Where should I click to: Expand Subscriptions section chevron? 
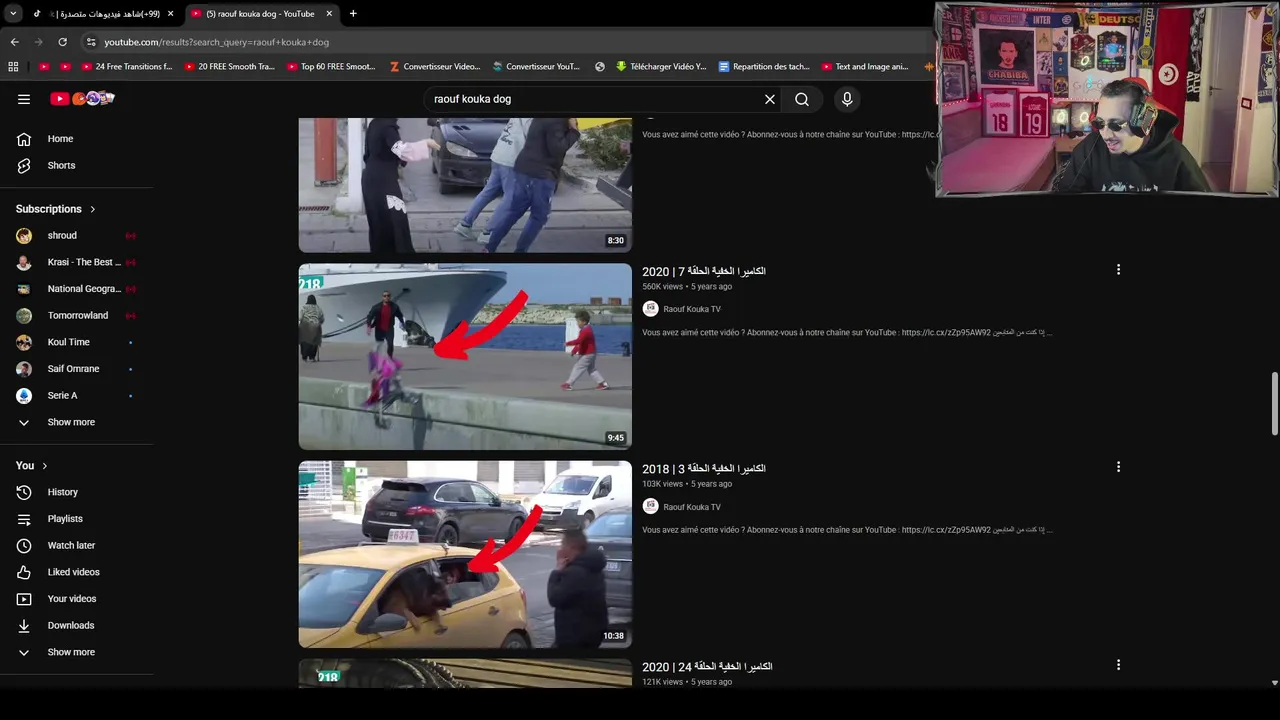93,209
